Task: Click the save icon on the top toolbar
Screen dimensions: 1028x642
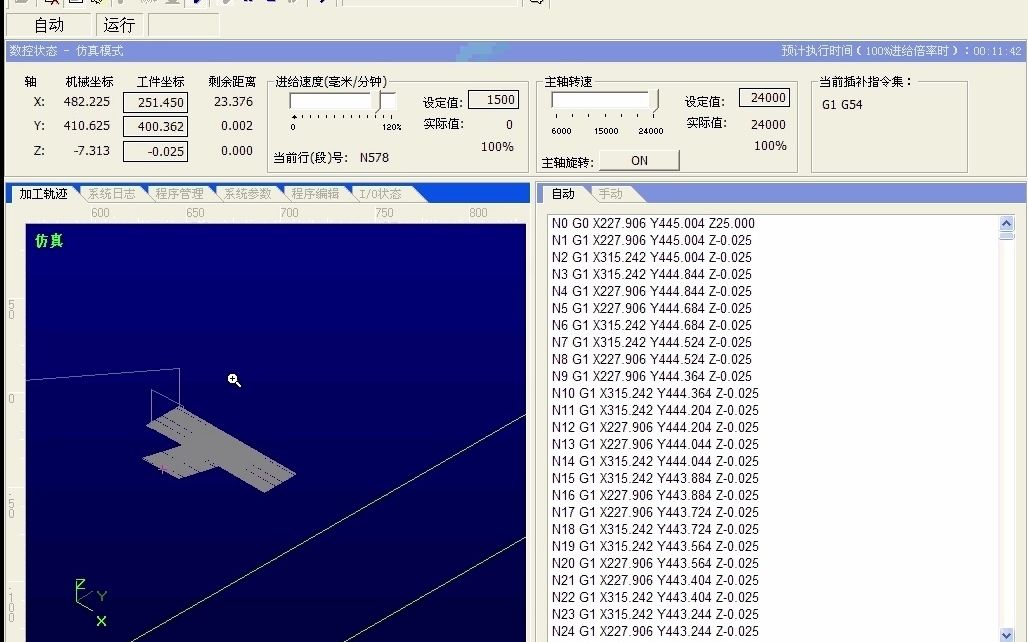Action: (75, 5)
